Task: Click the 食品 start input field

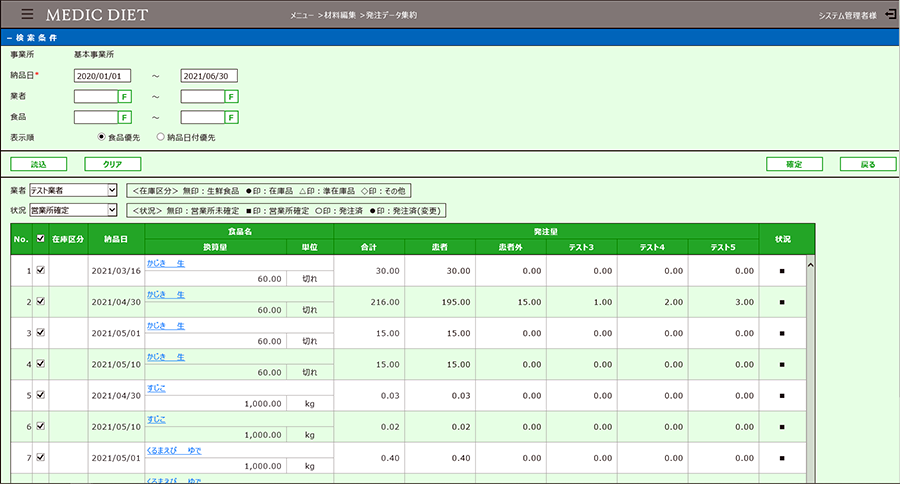Action: (x=96, y=117)
